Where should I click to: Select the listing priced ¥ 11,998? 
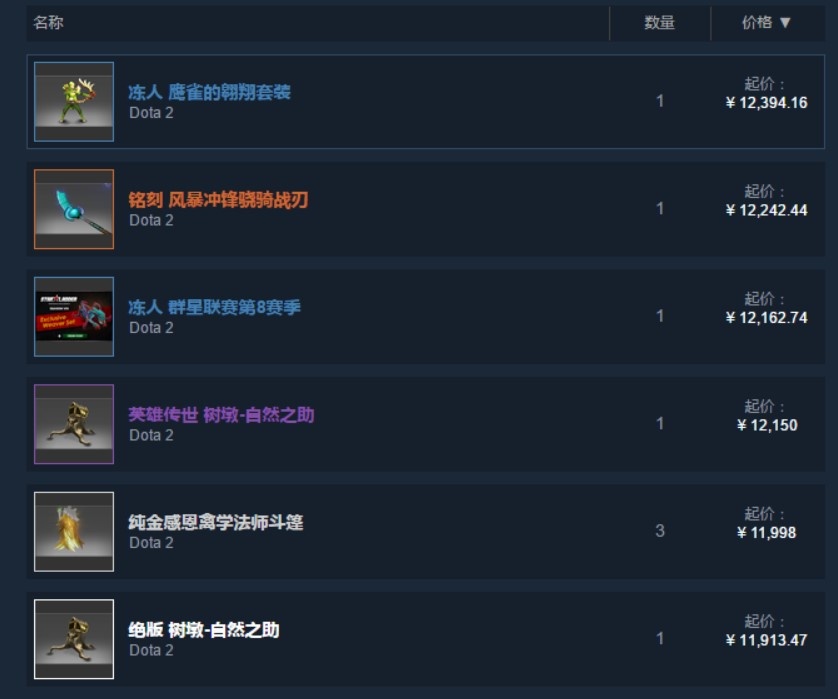click(x=425, y=532)
